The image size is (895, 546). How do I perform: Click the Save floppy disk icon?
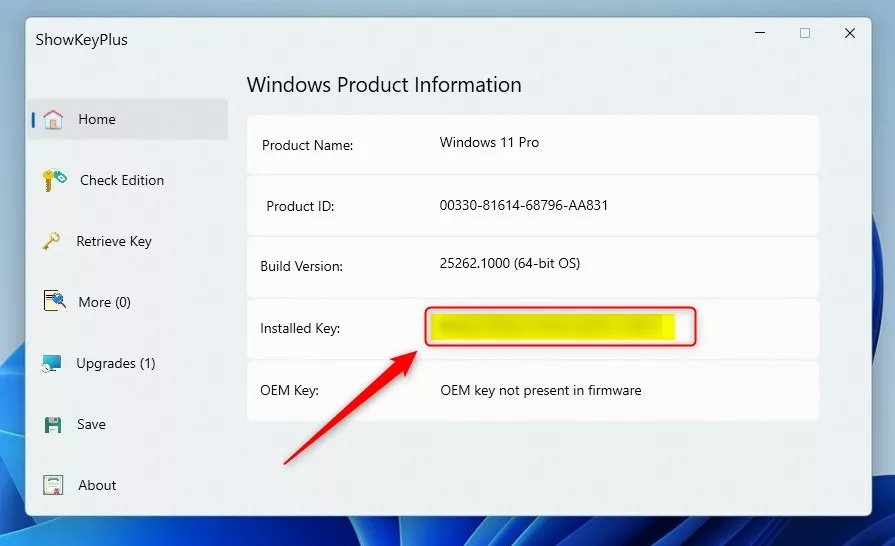(x=53, y=424)
